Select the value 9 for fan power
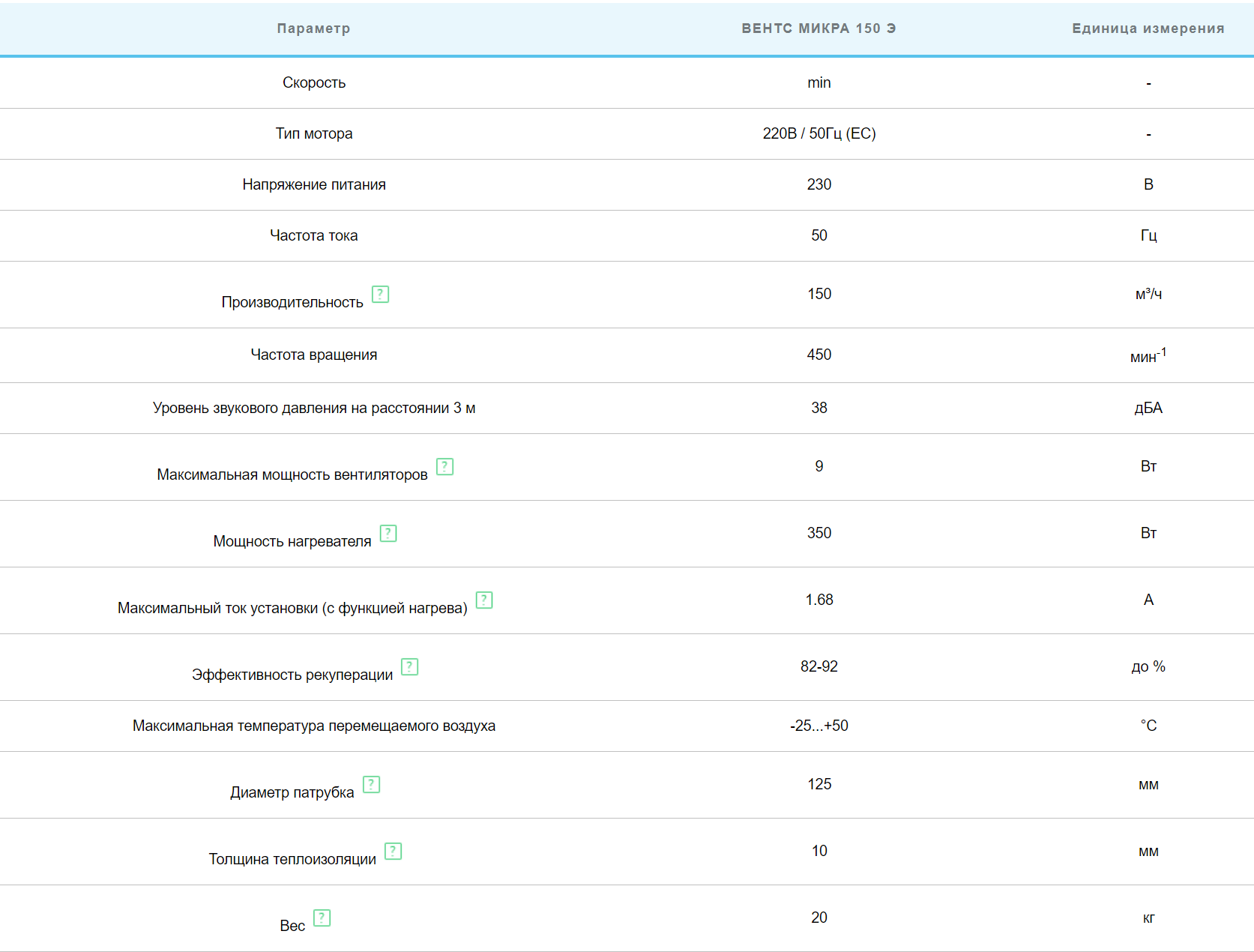 click(819, 466)
